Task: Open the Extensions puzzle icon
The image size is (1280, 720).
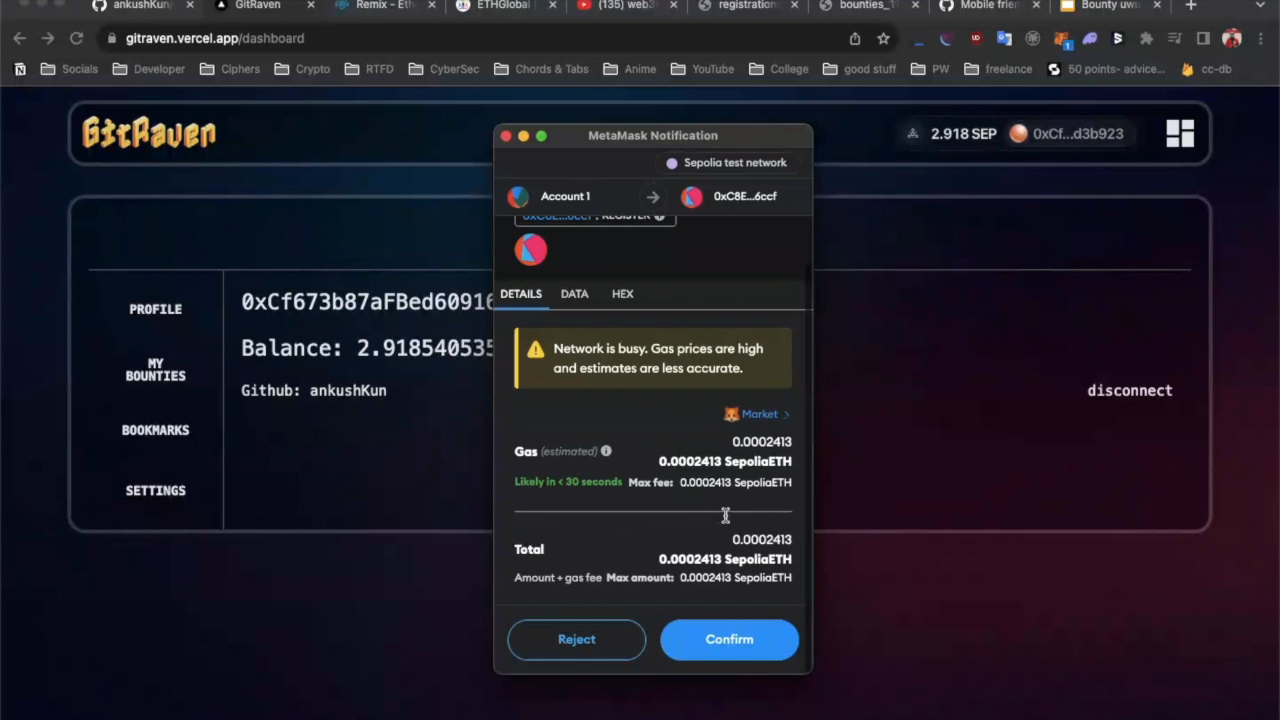Action: (x=1146, y=38)
